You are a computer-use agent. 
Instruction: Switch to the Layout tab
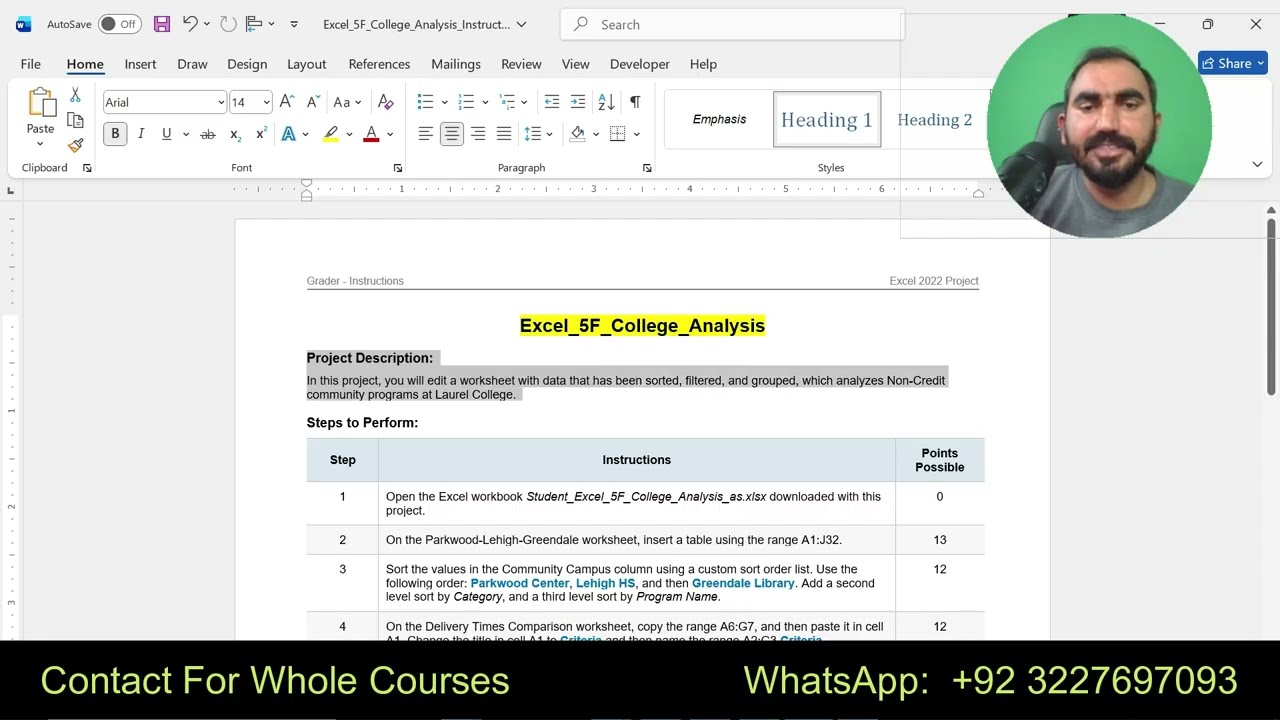click(x=307, y=64)
